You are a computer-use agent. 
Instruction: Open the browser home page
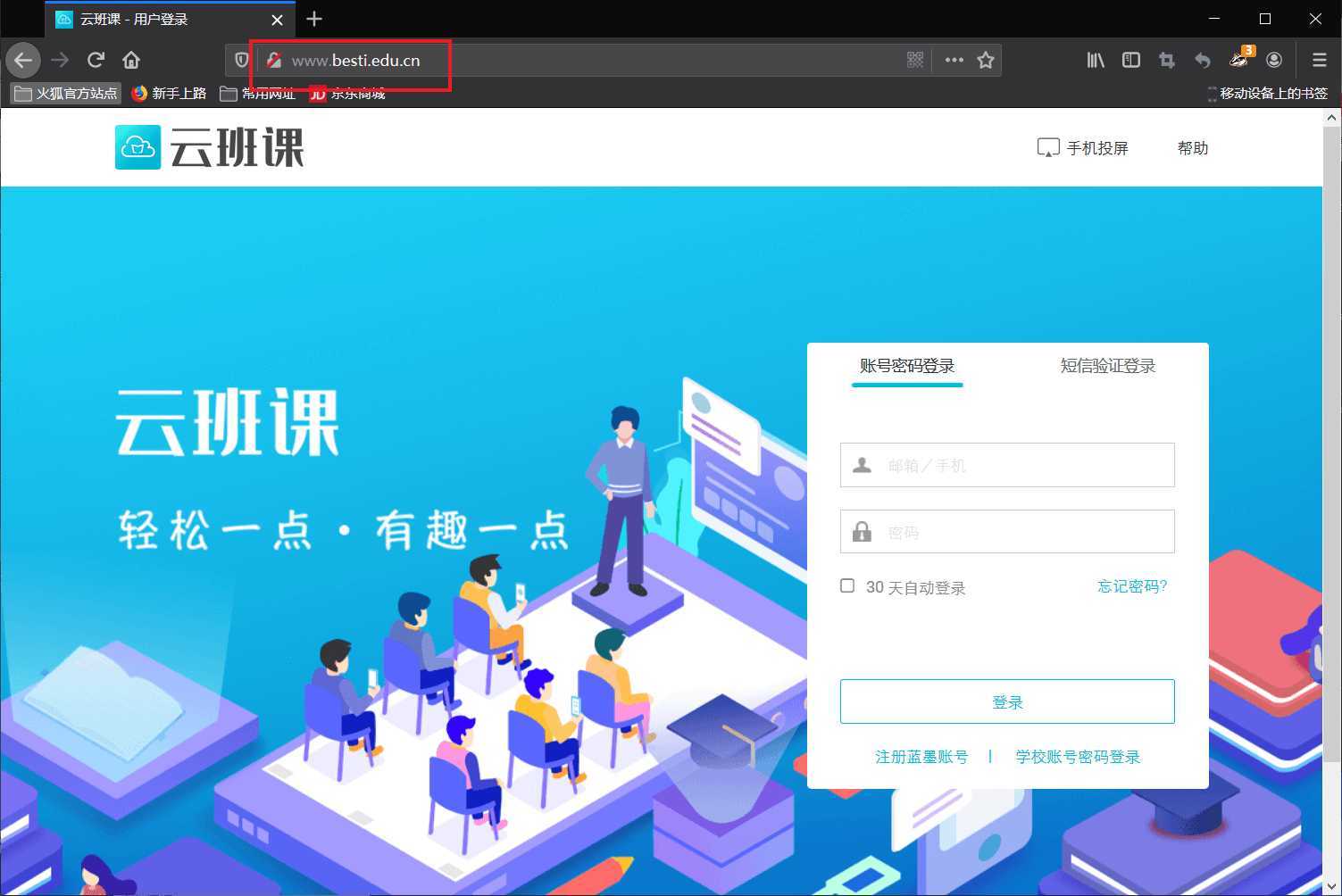pyautogui.click(x=131, y=60)
